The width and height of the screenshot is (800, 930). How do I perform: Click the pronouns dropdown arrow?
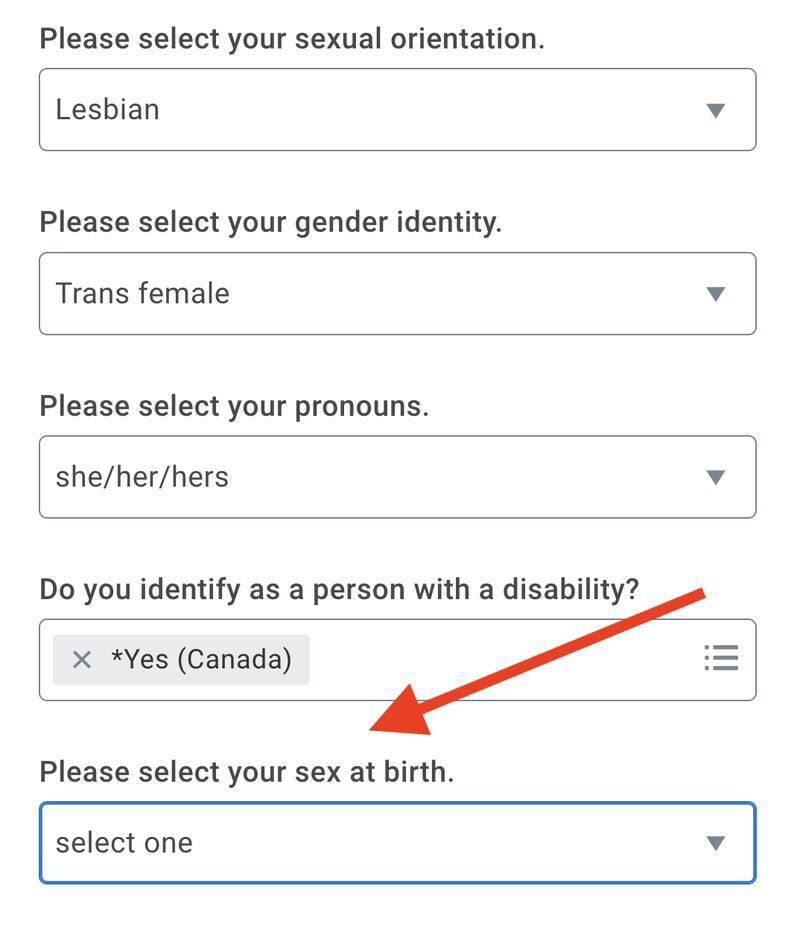[715, 477]
